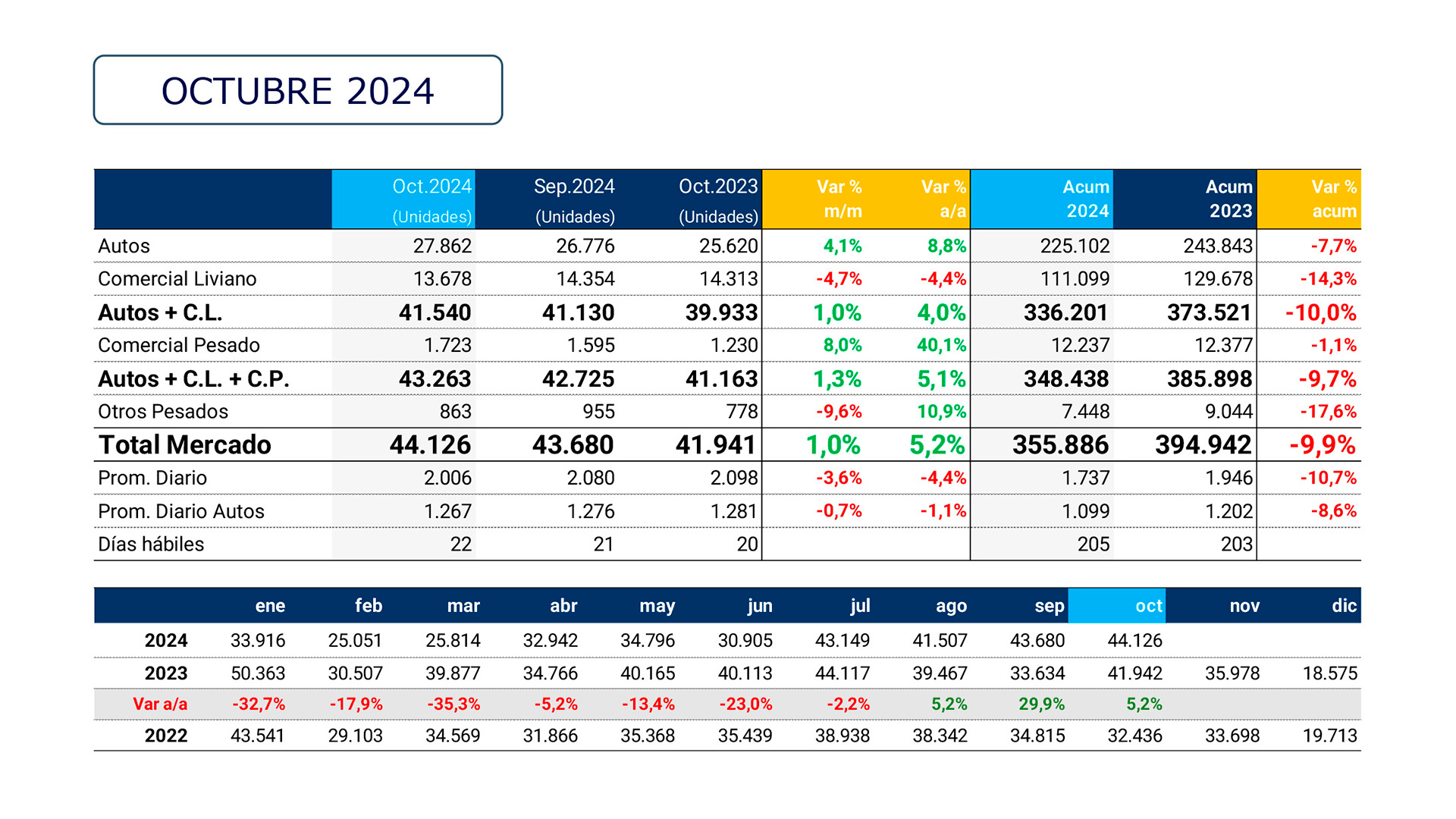
Task: Click Autos + C.L. + C.P. value 348.438
Action: [1066, 378]
